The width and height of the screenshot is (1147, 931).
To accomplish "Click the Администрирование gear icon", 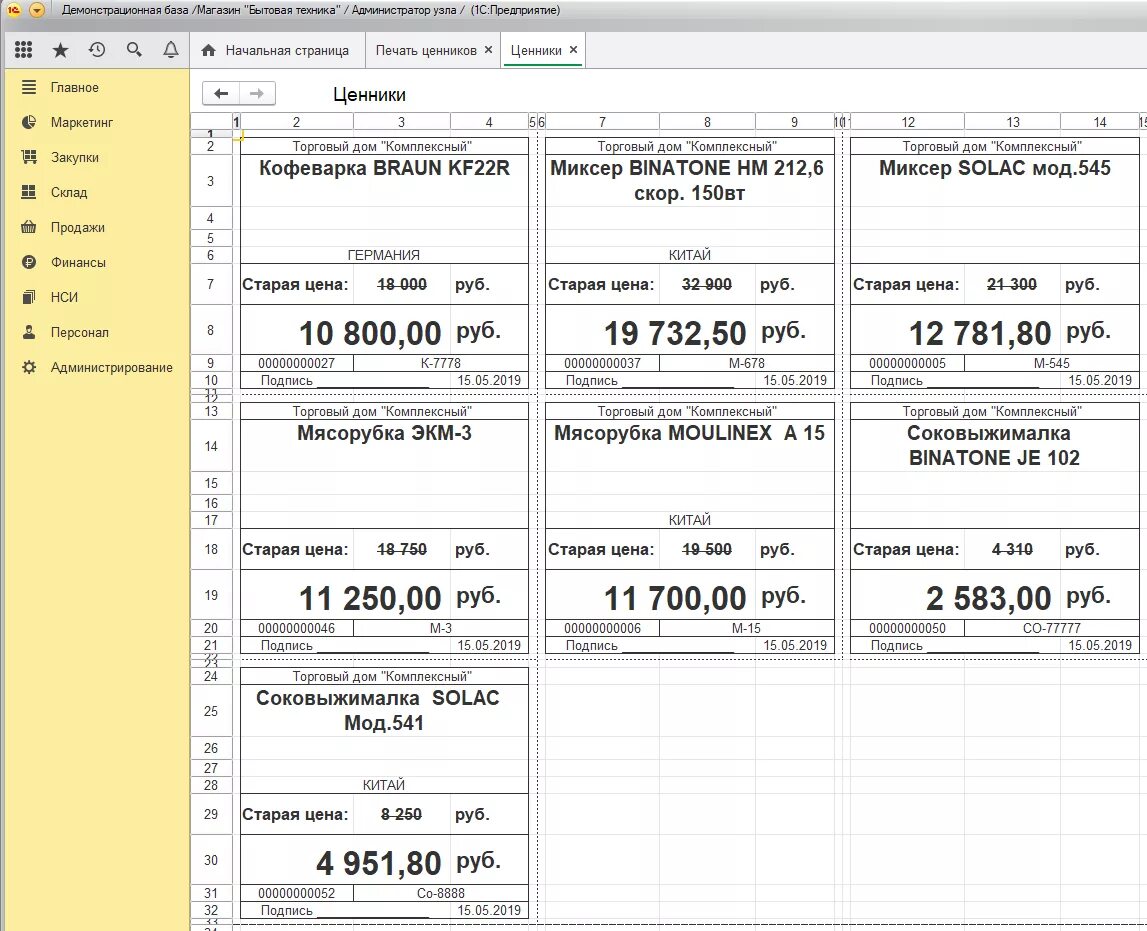I will 29,367.
